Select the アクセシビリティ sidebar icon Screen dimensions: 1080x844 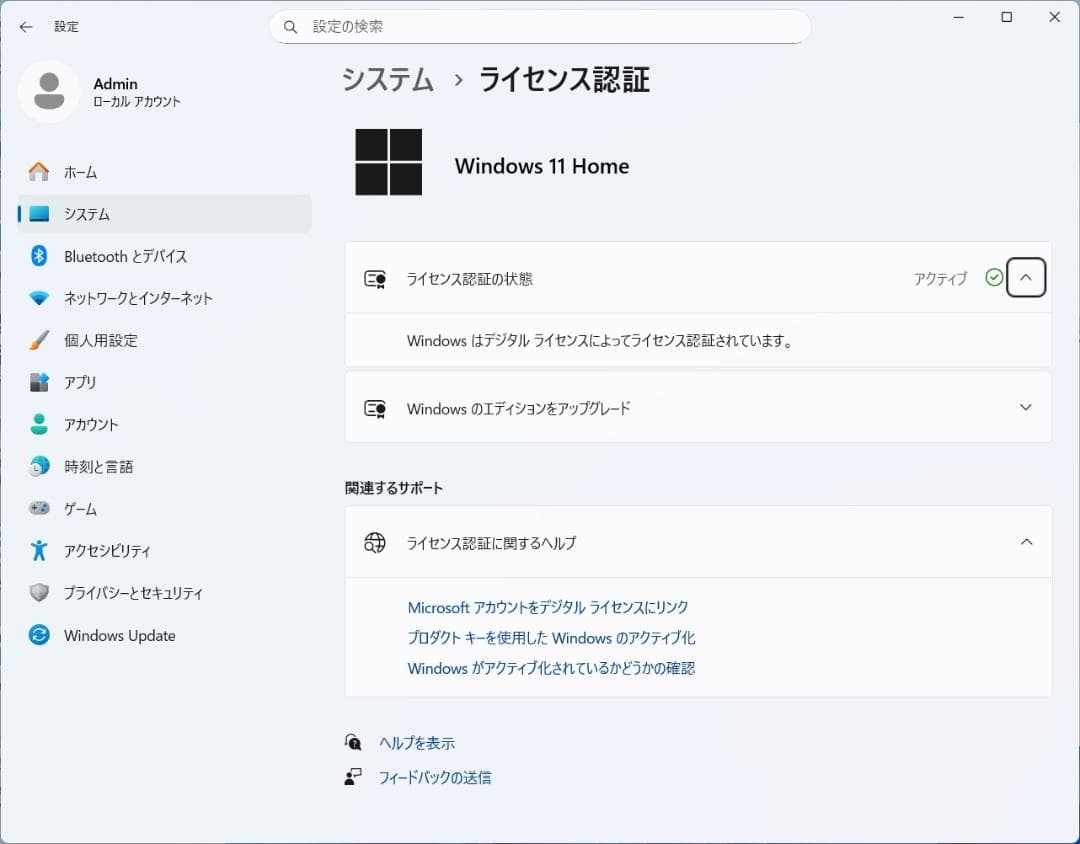[38, 551]
